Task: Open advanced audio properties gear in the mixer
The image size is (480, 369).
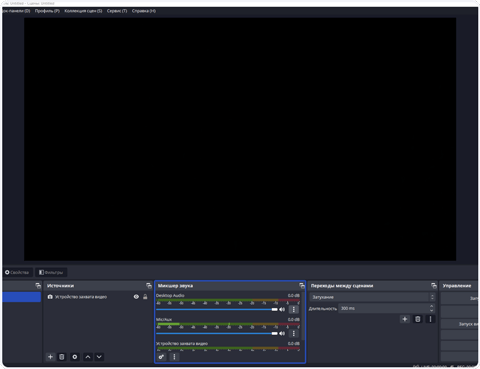Action: tap(162, 357)
